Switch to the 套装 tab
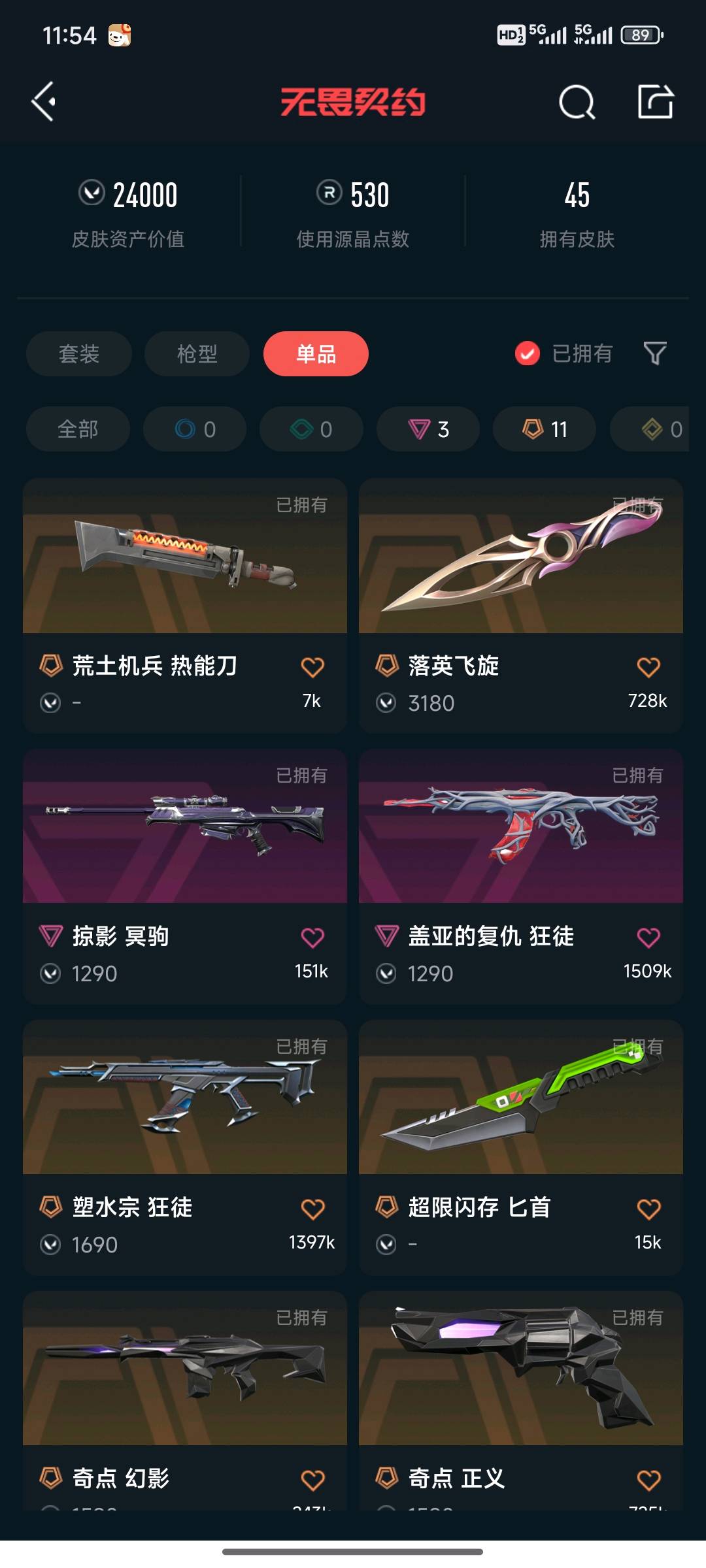The image size is (706, 1568). click(x=79, y=353)
